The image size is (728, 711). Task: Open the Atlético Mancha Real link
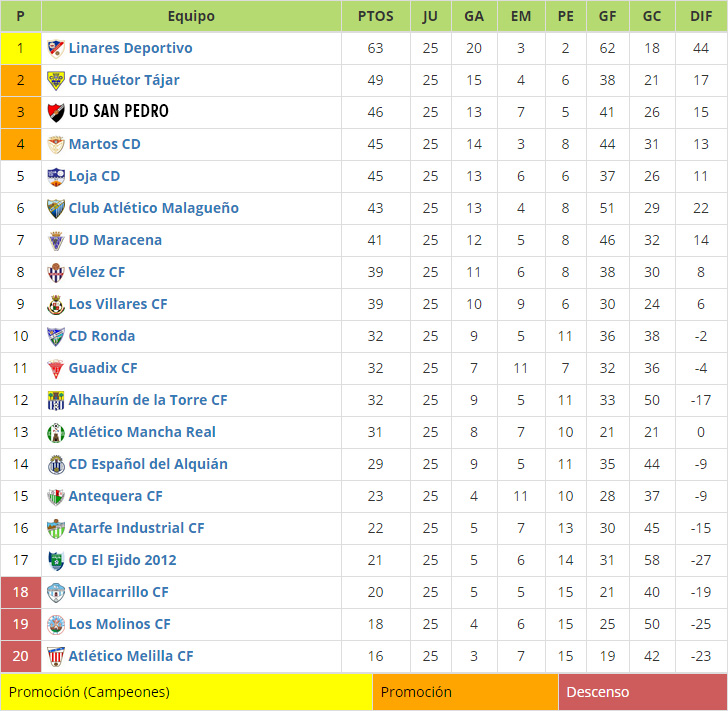point(142,432)
